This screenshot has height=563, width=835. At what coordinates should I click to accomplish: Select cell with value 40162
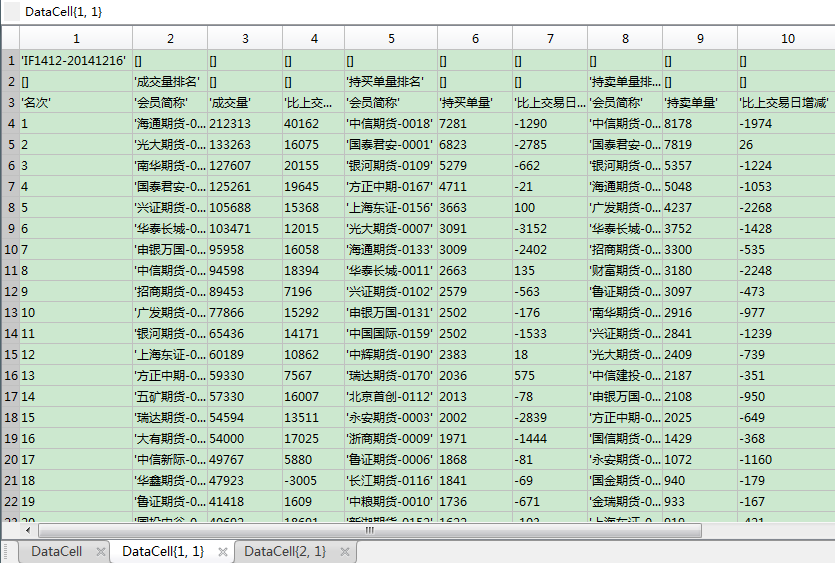(314, 124)
